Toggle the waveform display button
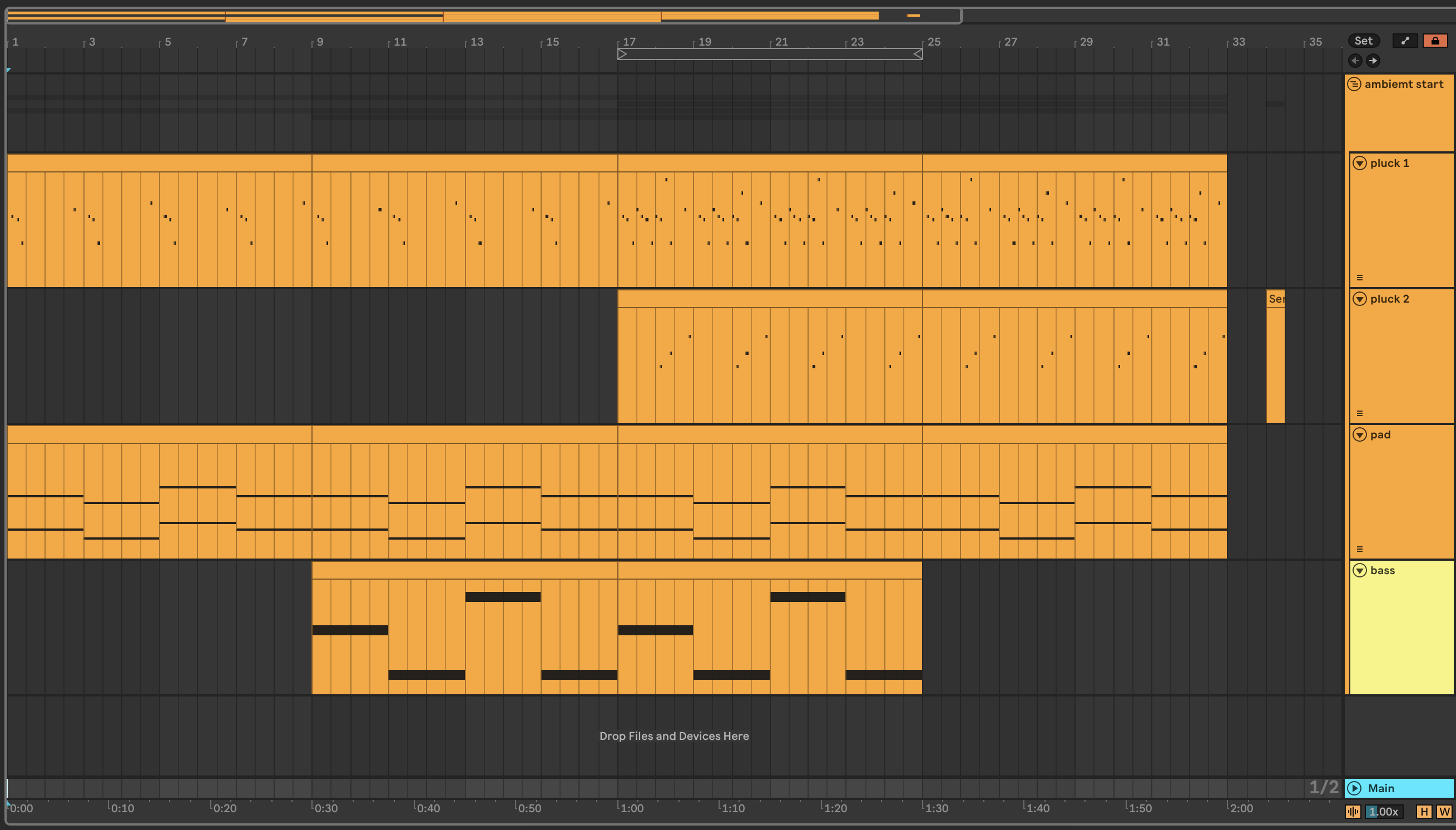Screen dimensions: 1456x830 [1353, 812]
